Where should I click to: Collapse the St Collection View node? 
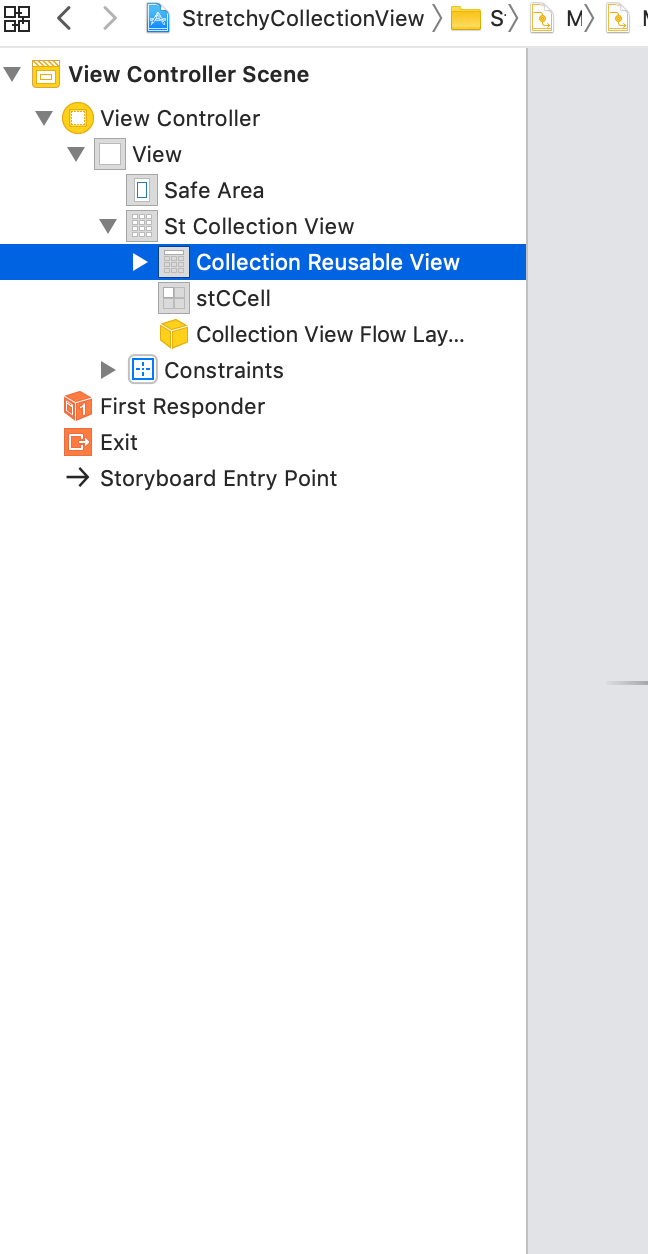(108, 226)
